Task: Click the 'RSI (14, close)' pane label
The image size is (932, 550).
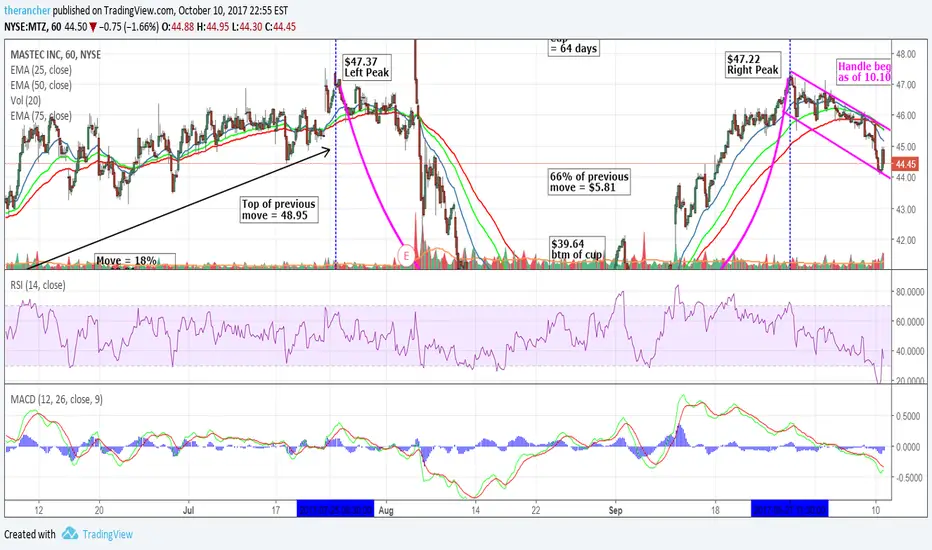Action: pos(37,285)
